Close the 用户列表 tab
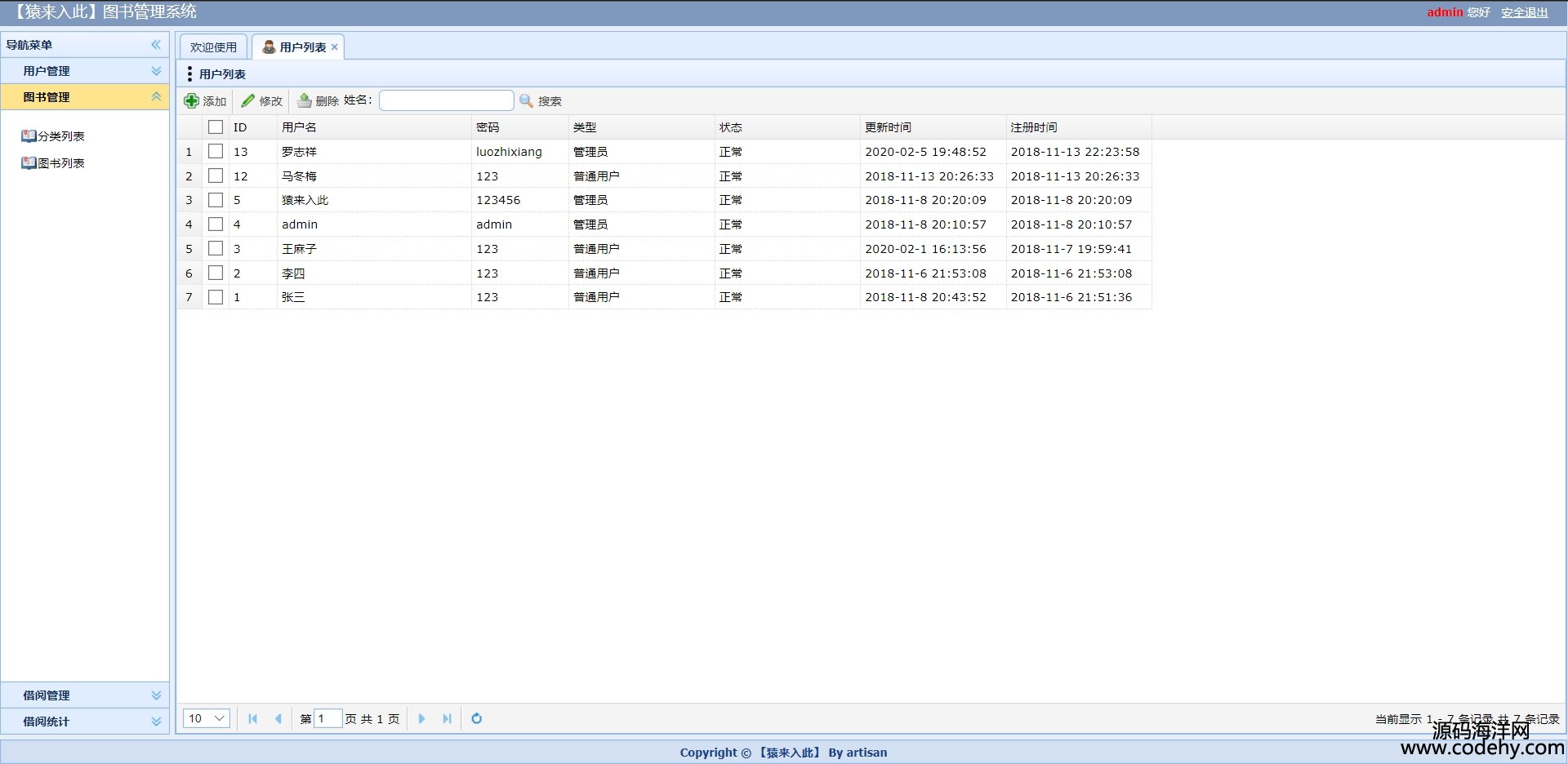1568x764 pixels. coord(335,47)
